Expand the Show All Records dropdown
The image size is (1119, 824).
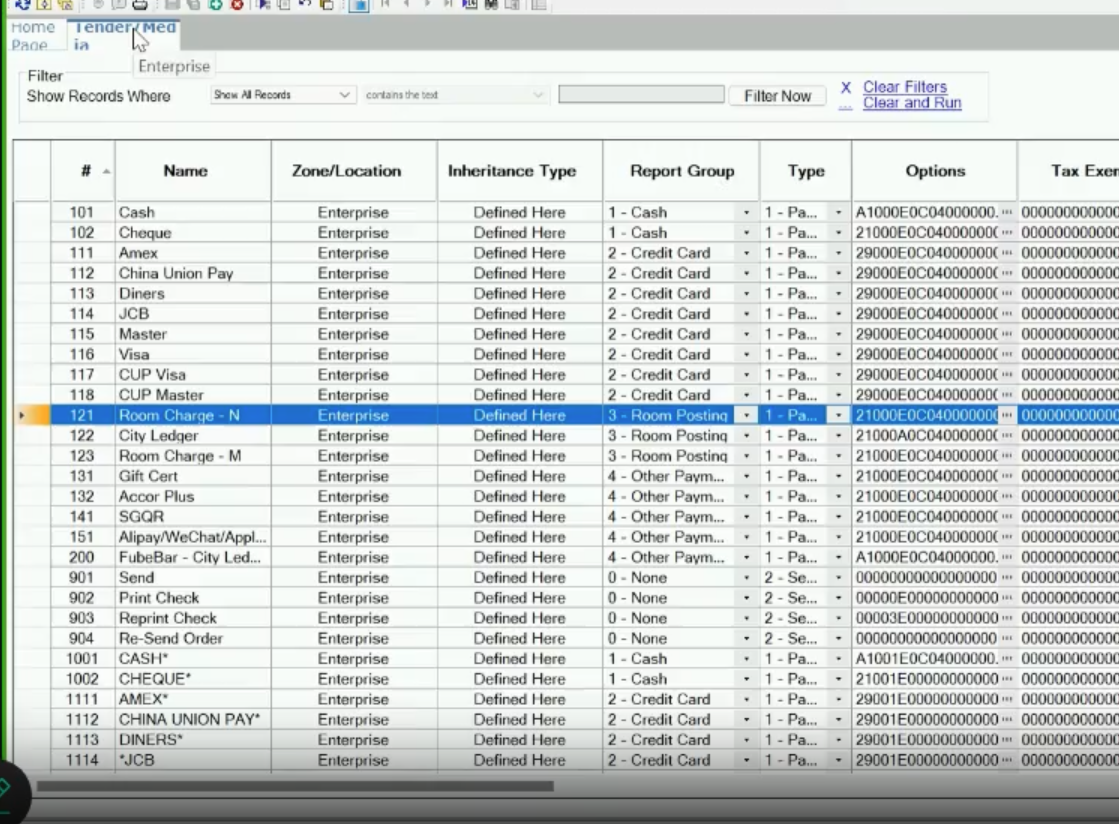(345, 95)
